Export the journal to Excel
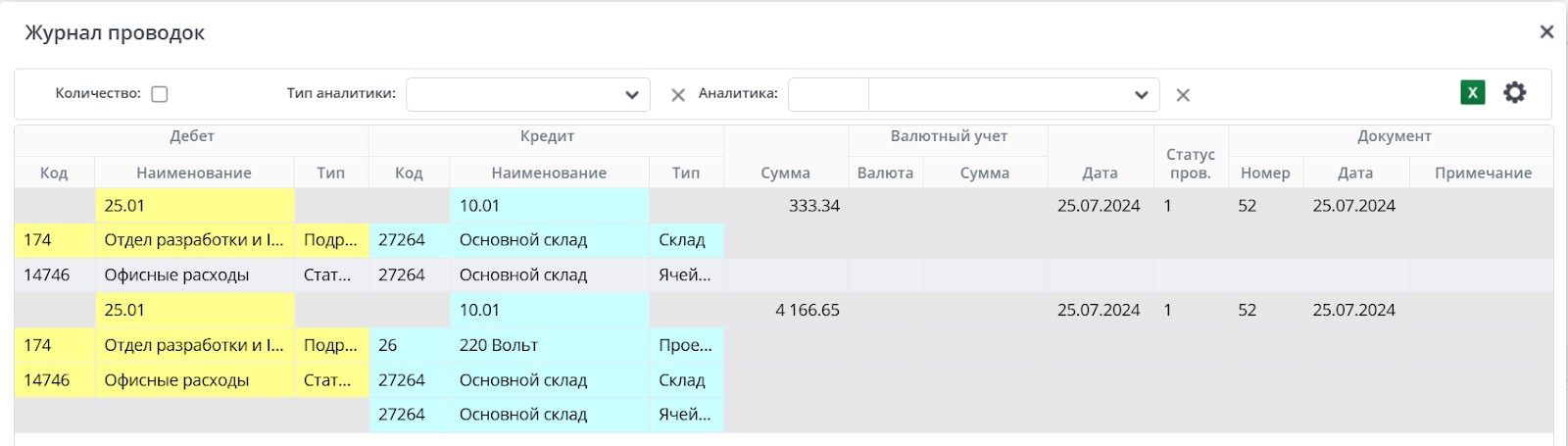 pos(1472,93)
